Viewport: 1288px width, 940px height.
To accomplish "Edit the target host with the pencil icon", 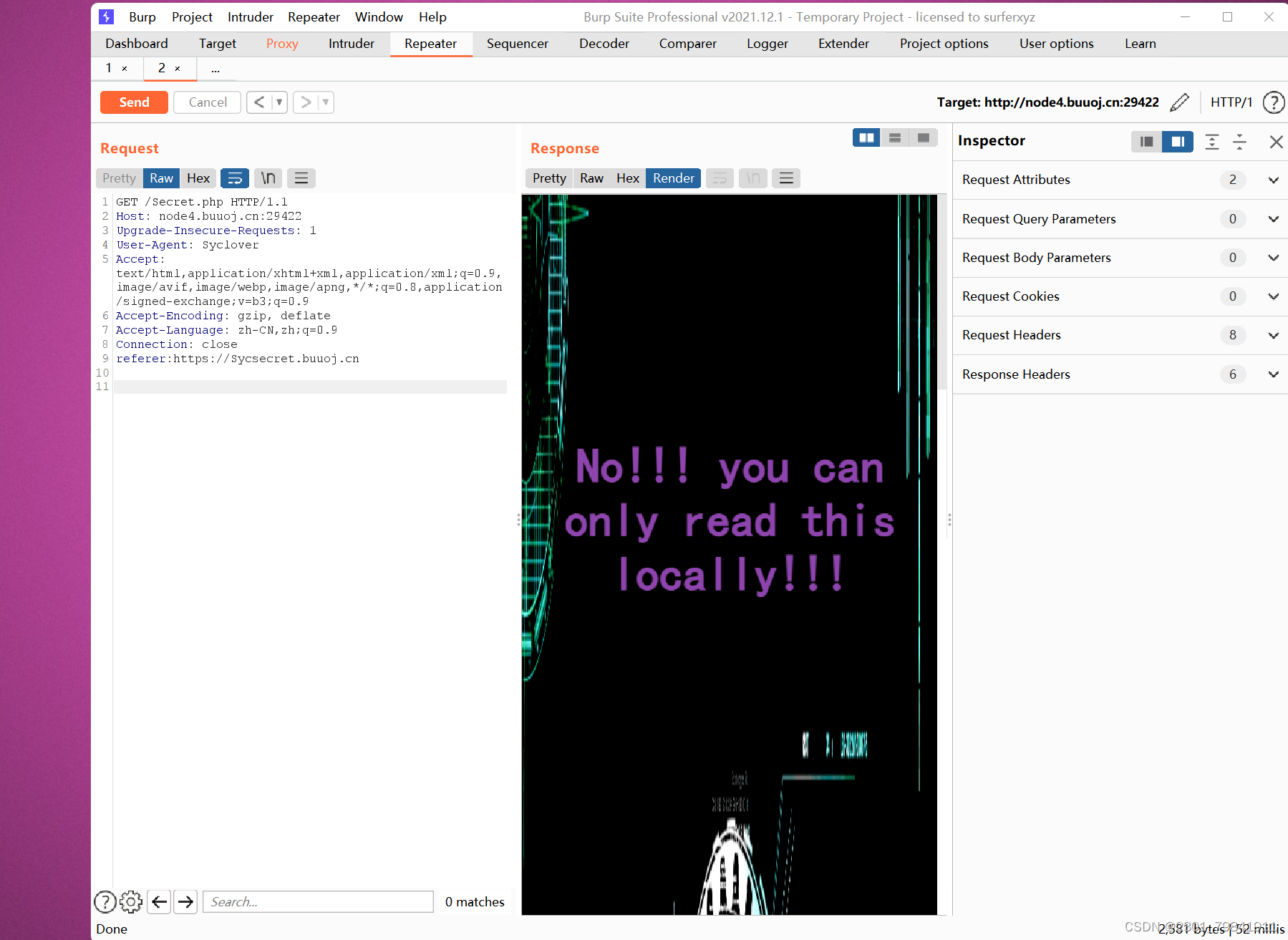I will 1180,102.
